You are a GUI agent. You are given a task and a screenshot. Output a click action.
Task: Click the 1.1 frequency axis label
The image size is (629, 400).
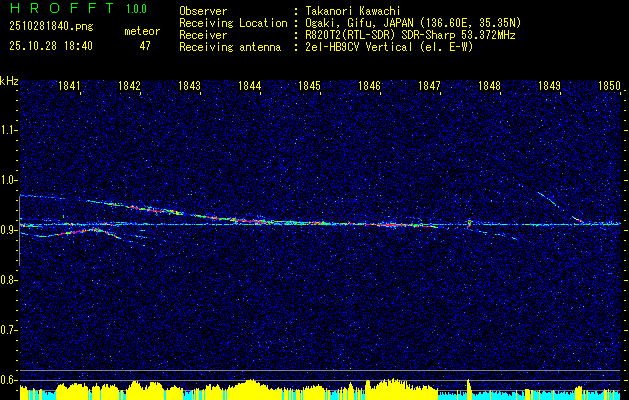[9, 130]
